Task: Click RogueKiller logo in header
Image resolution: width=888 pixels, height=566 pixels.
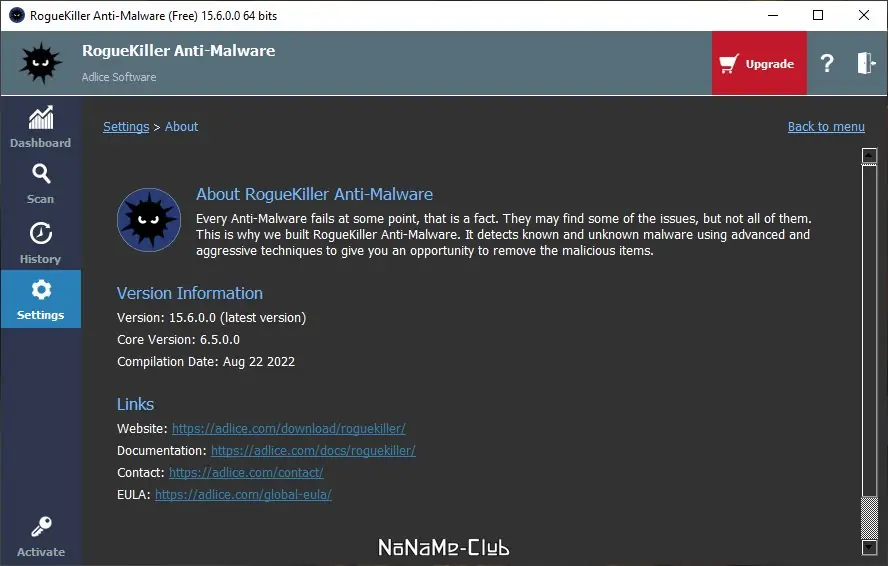Action: (40, 62)
